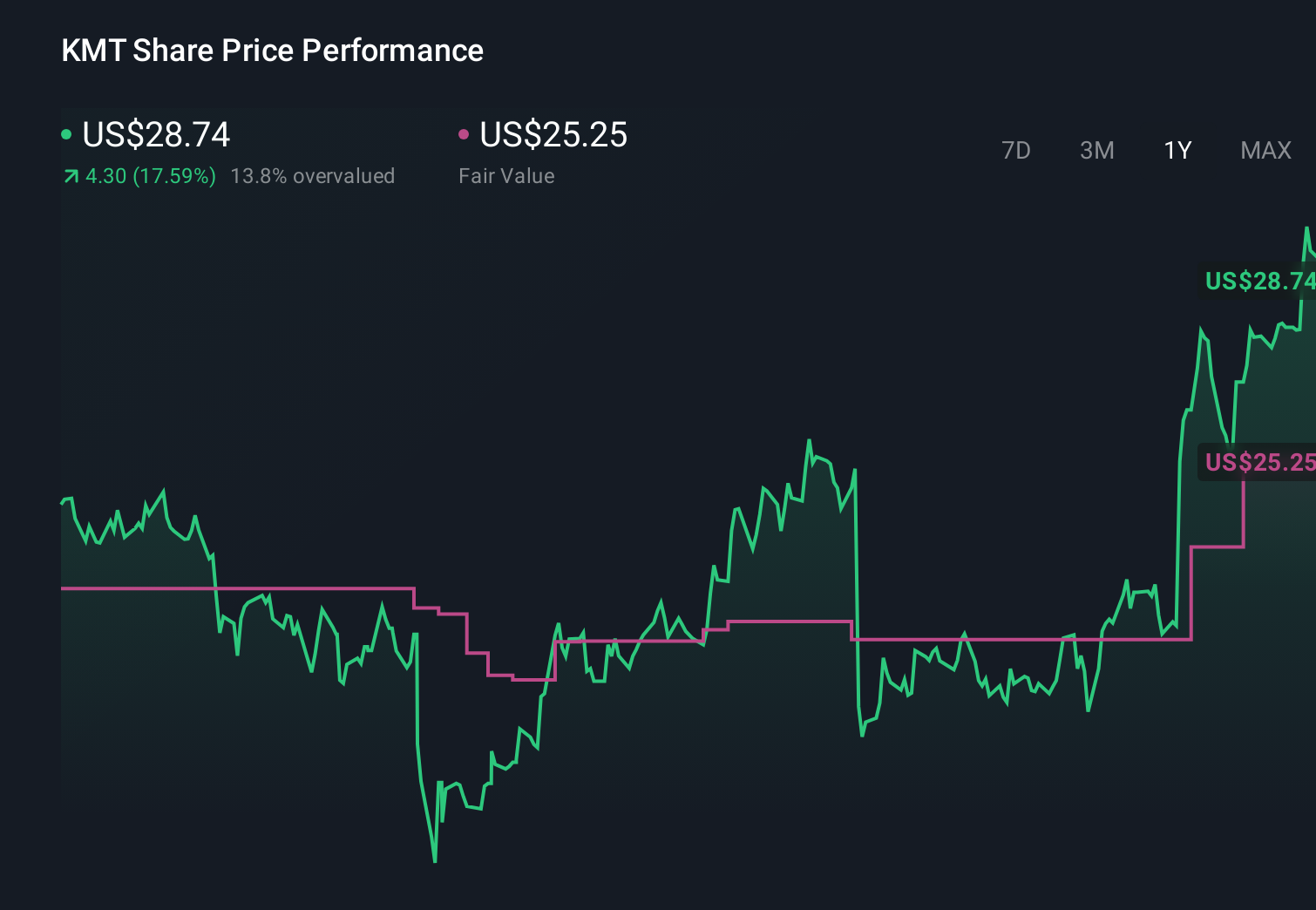
Task: Click the Fair Value text label
Action: [506, 176]
